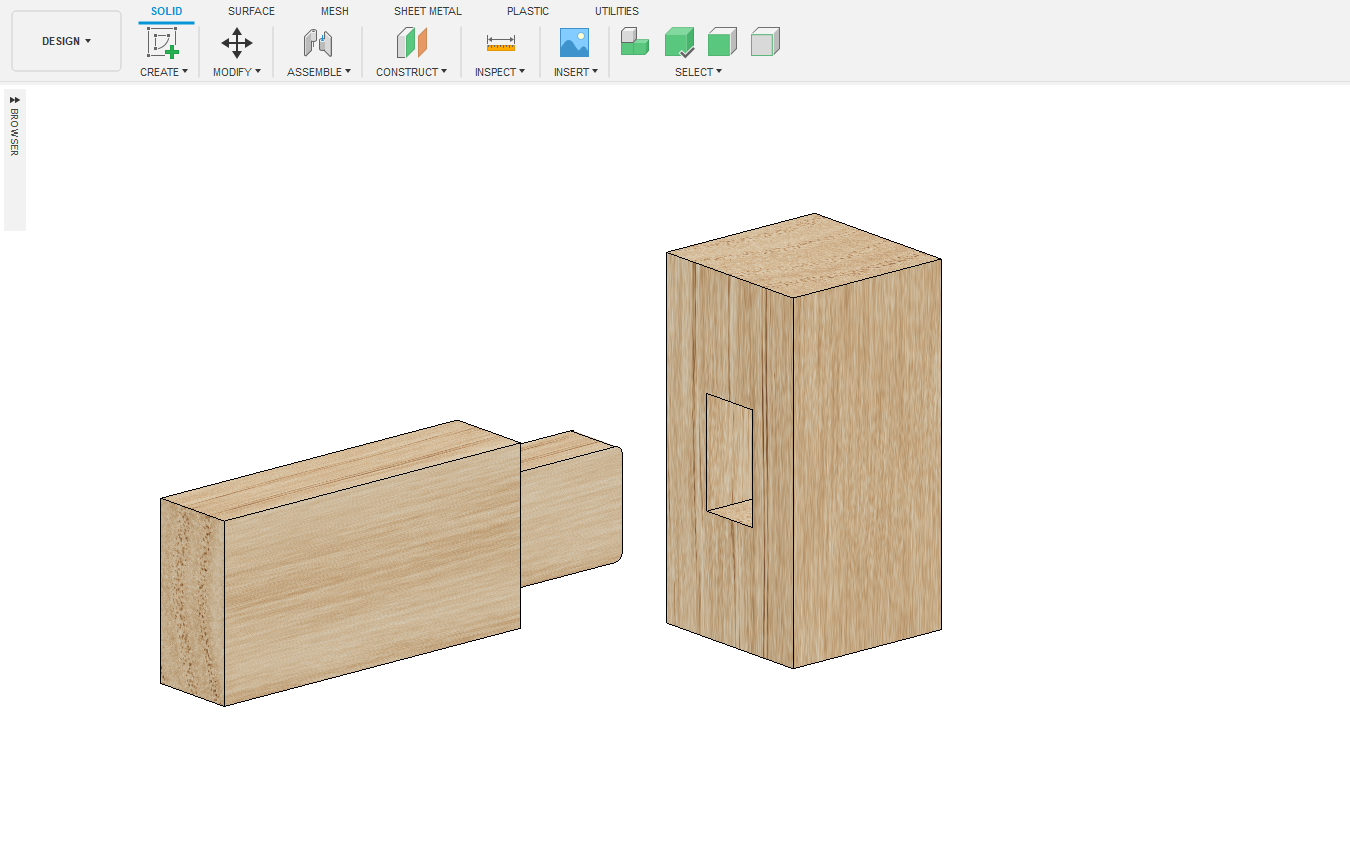Select the Move/Copy tool icon

click(237, 43)
